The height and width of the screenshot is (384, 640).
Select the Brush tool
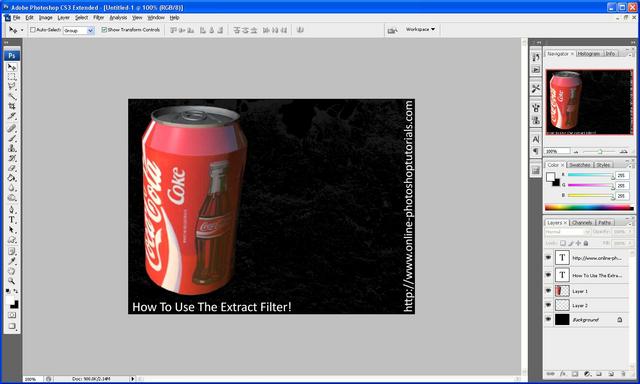(12, 138)
